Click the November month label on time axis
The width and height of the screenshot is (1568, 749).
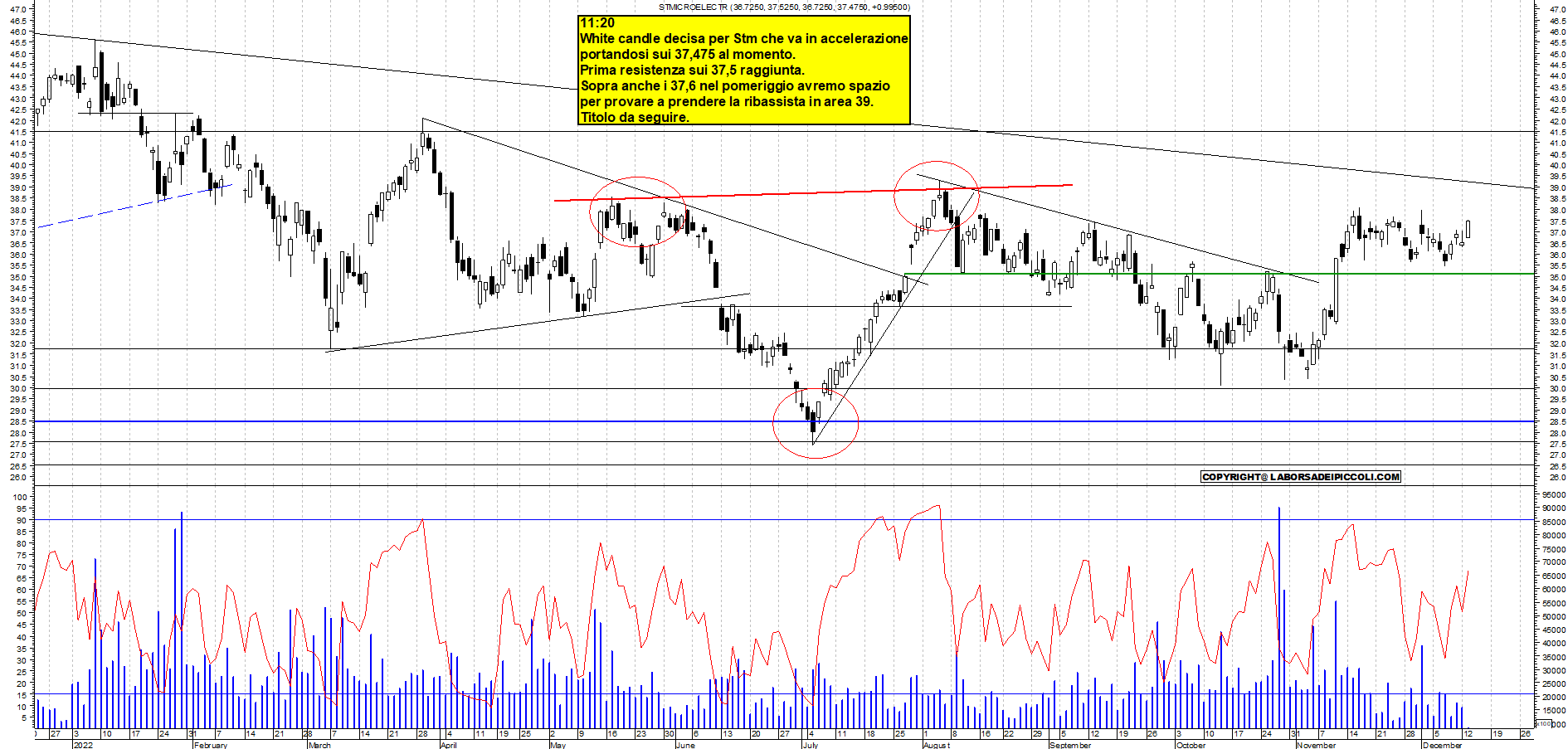click(1317, 745)
